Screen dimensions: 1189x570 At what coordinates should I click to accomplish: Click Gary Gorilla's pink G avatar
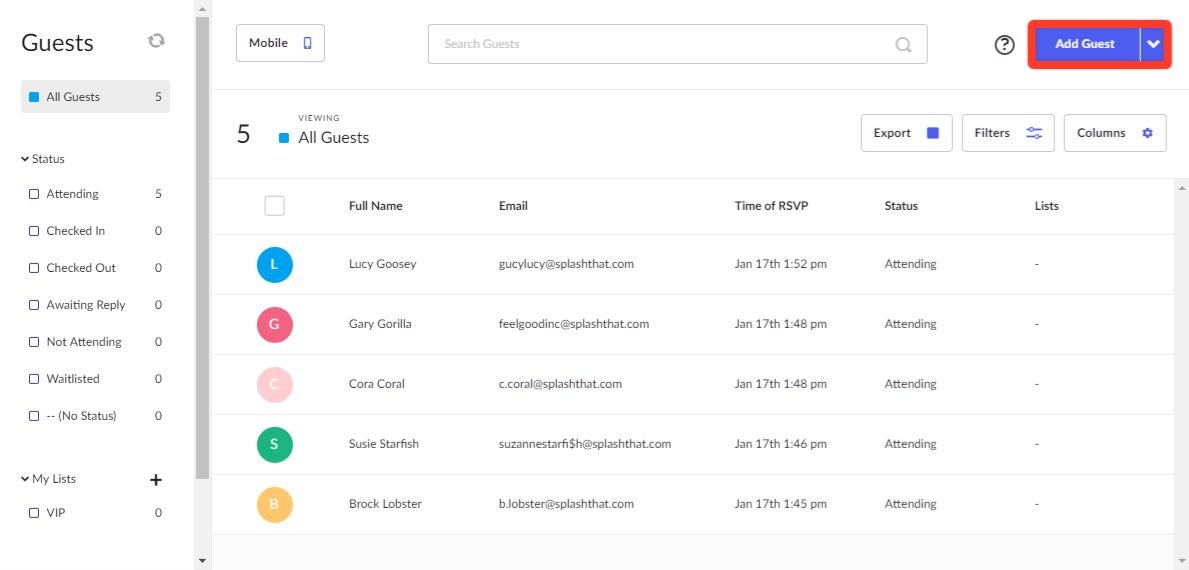275,324
